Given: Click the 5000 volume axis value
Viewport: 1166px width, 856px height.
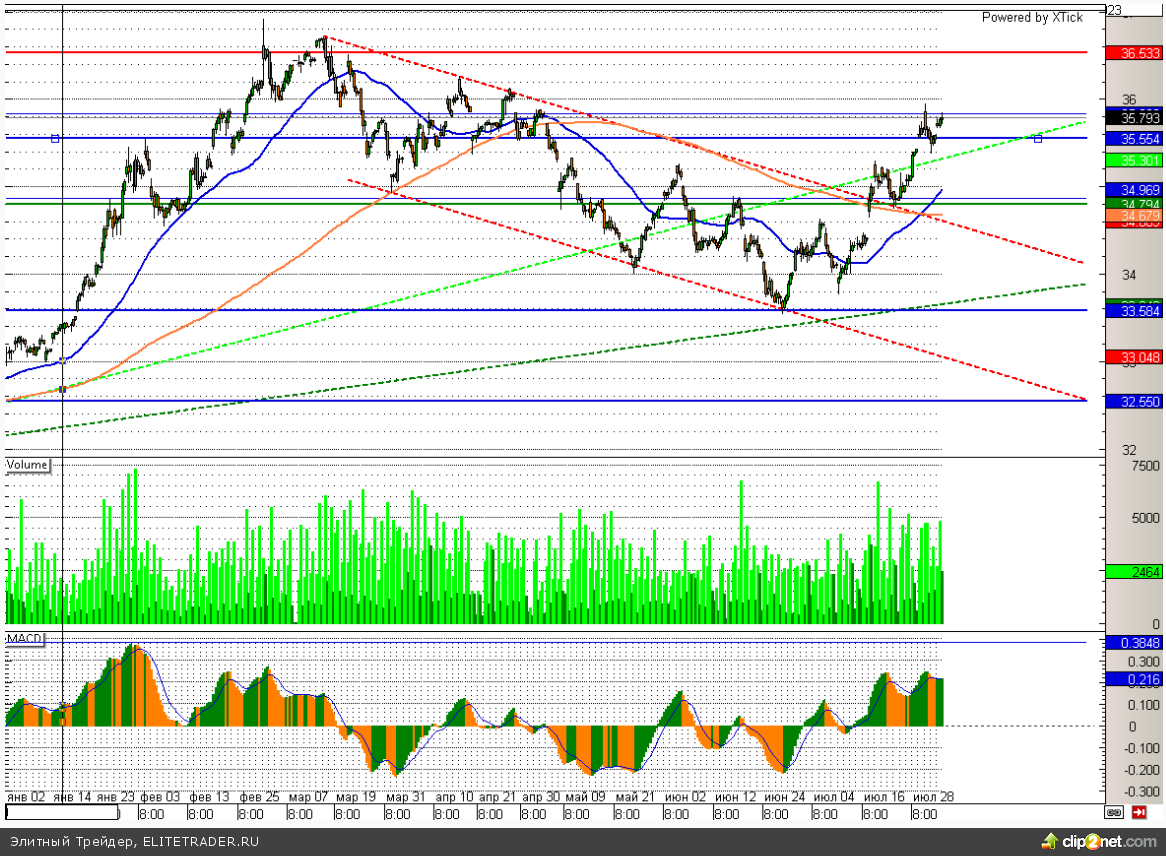Looking at the screenshot, I should click(1145, 518).
